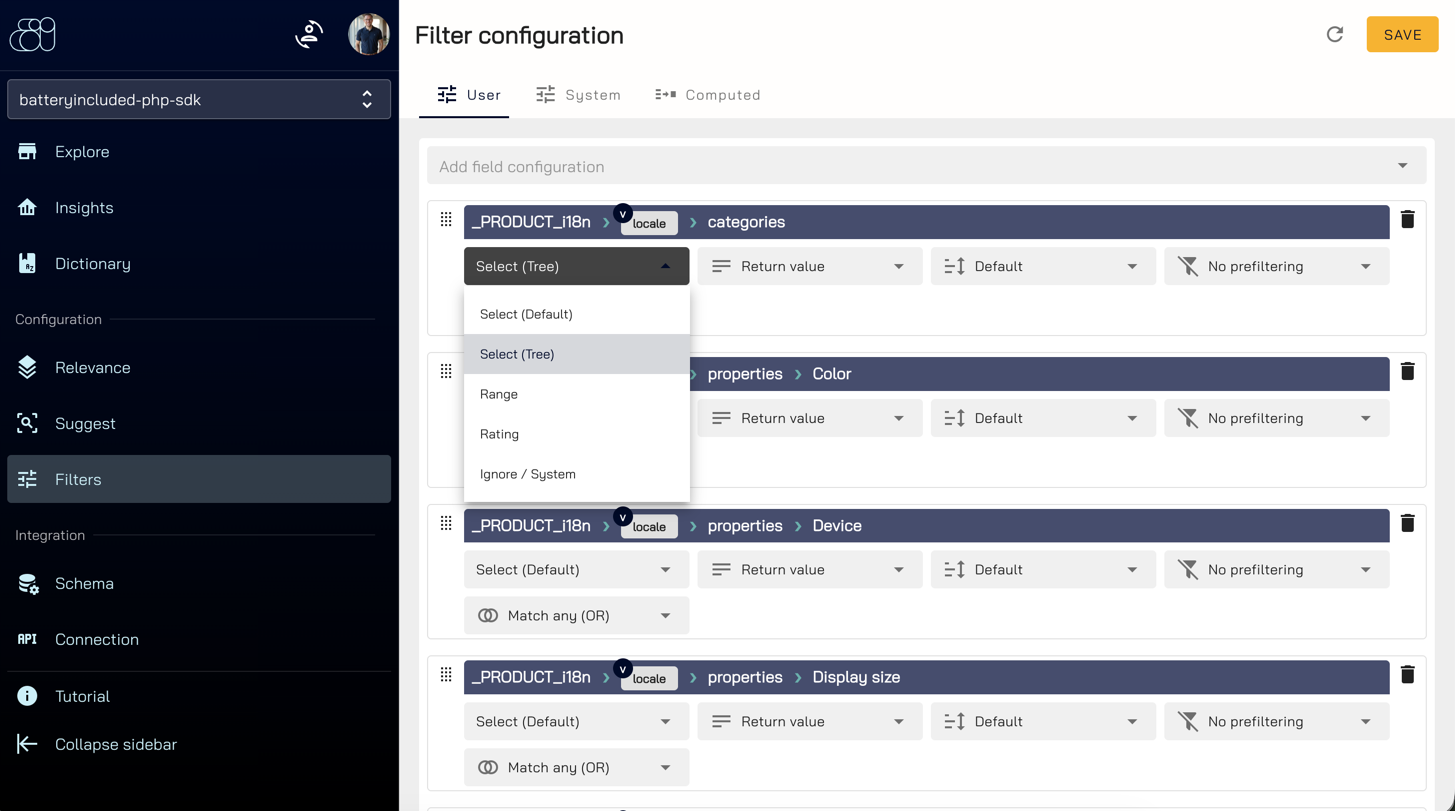Delete the Device filter row
The image size is (1455, 811).
[x=1407, y=524]
